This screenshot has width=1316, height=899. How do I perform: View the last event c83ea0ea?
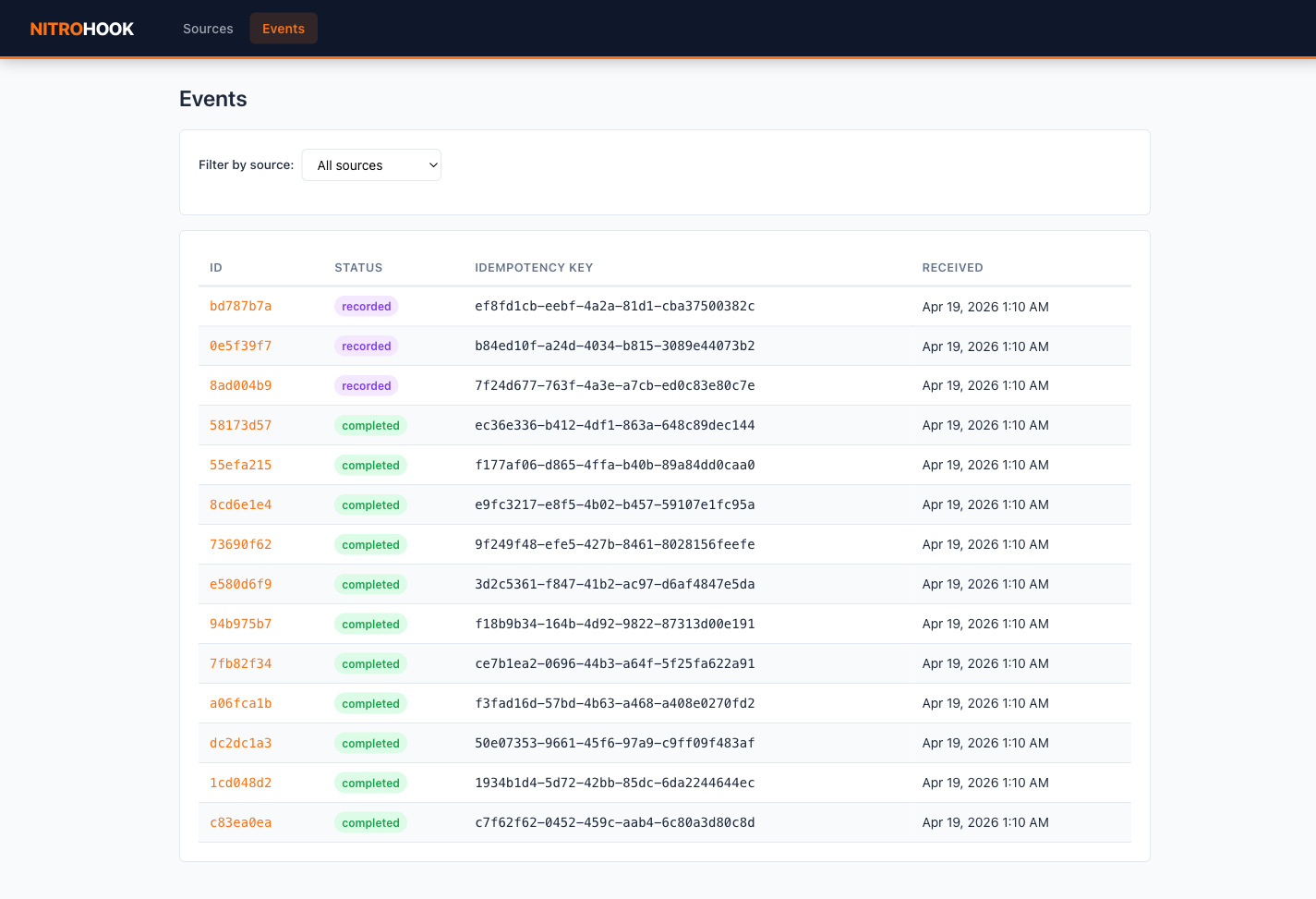point(240,823)
